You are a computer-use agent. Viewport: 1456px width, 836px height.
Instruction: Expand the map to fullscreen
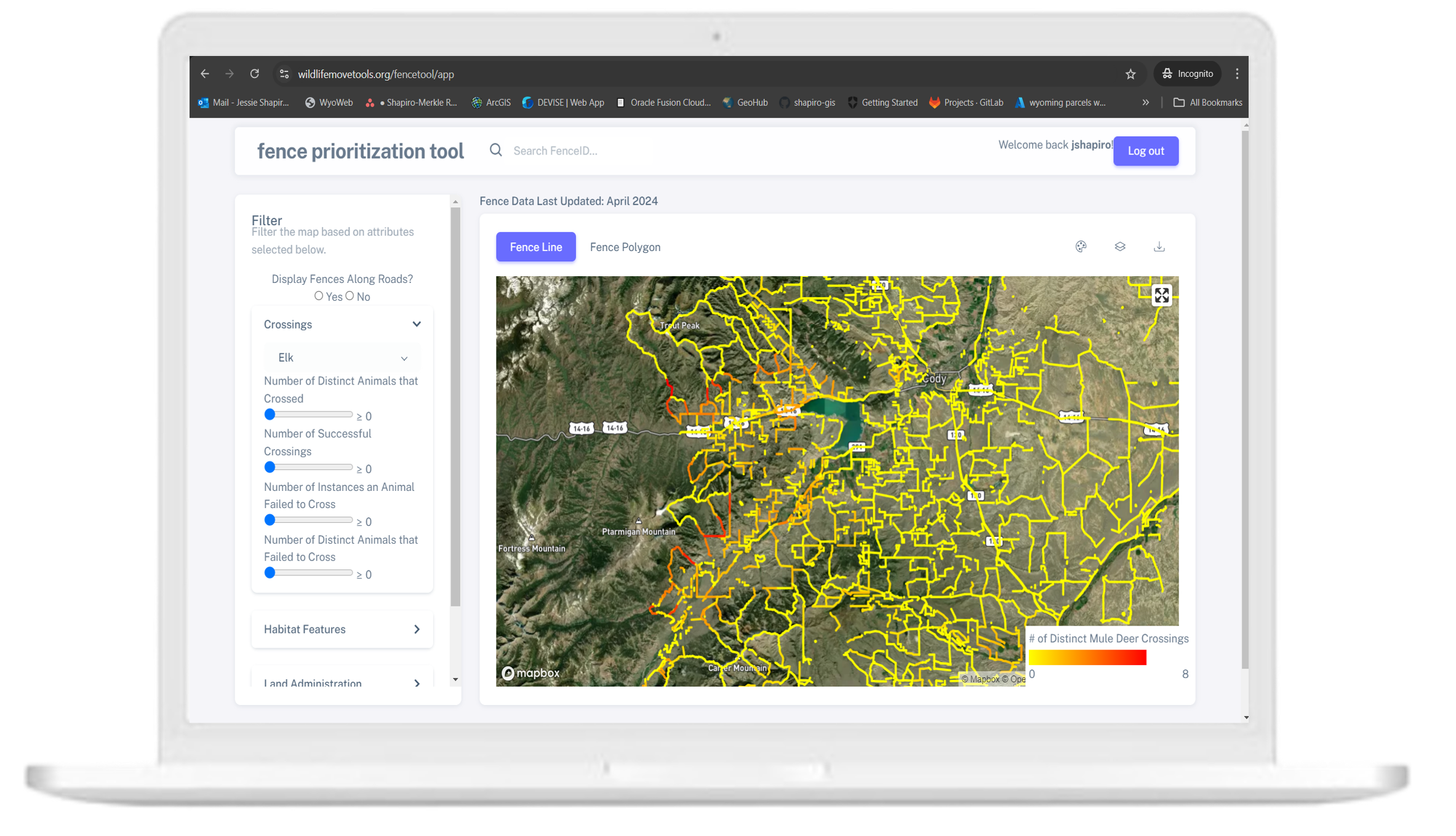coord(1161,296)
